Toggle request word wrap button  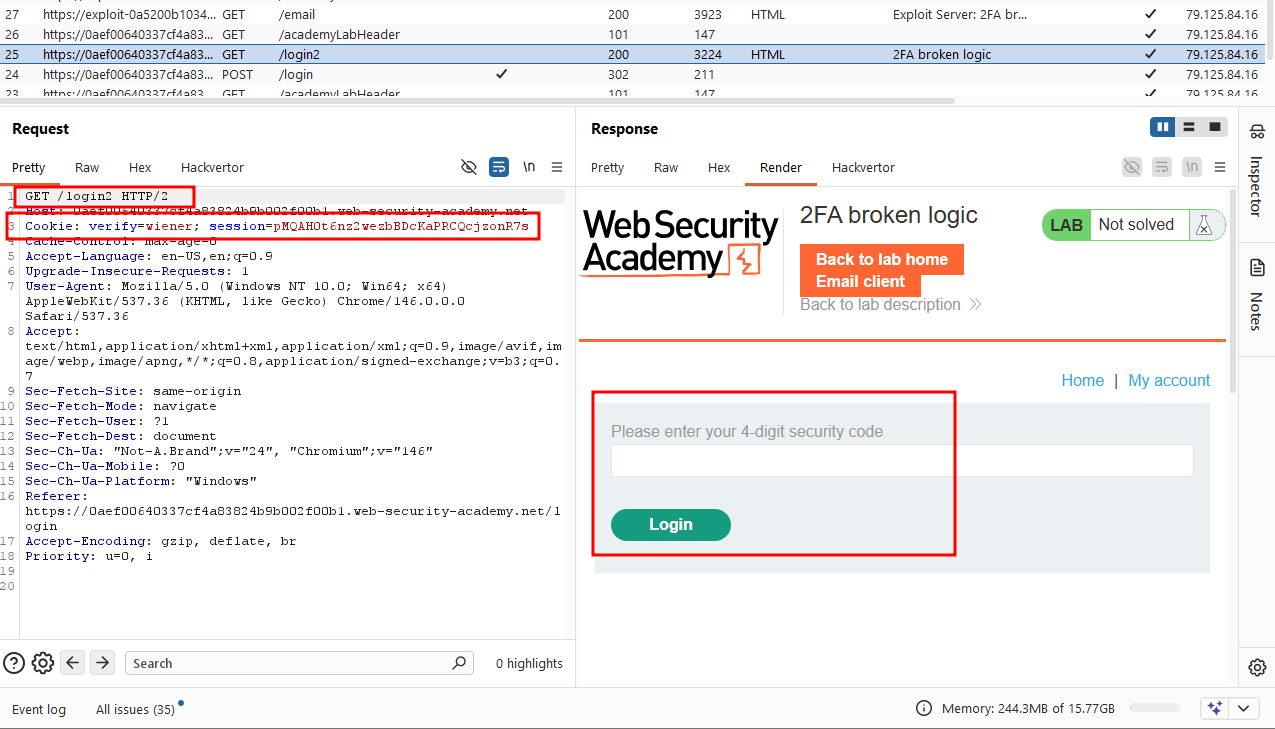pos(498,167)
